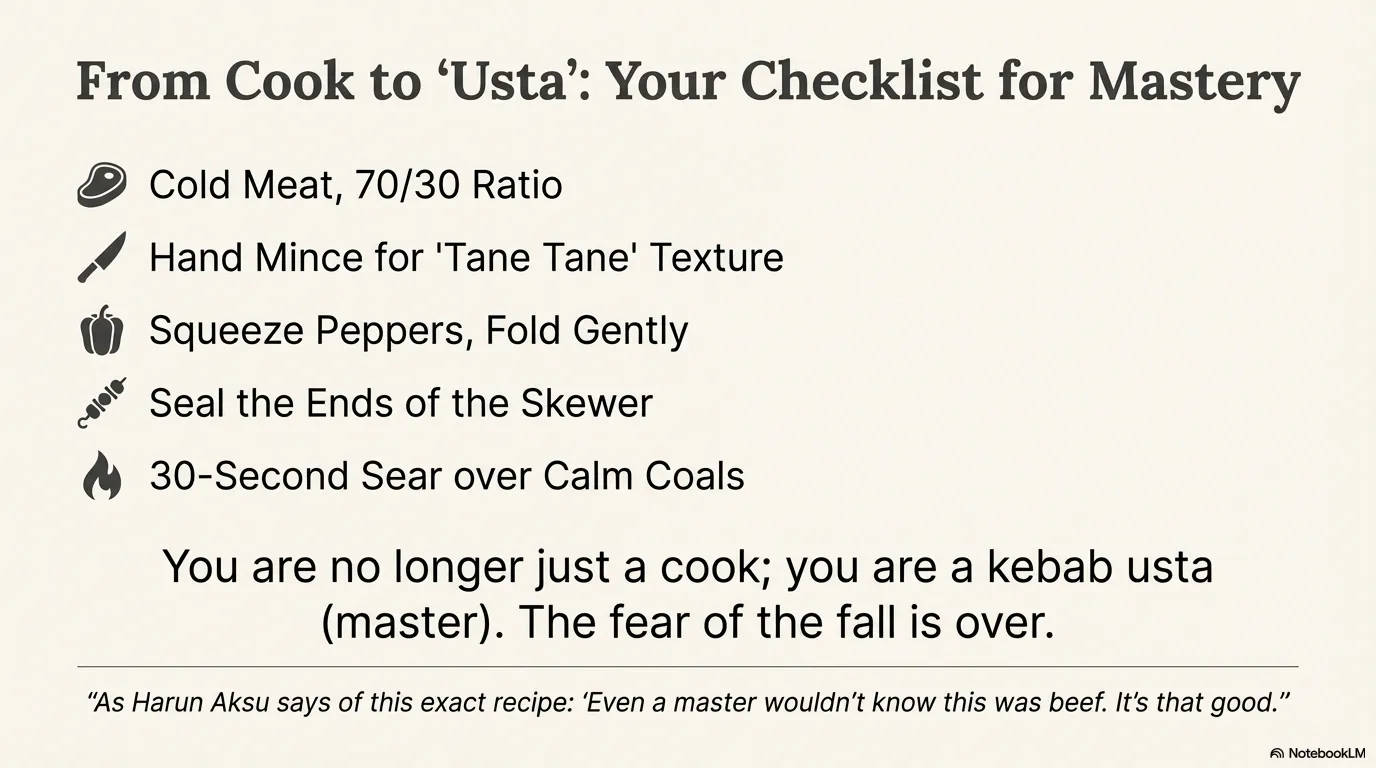
Task: Click the horizontal divider line above quote
Action: tap(688, 666)
